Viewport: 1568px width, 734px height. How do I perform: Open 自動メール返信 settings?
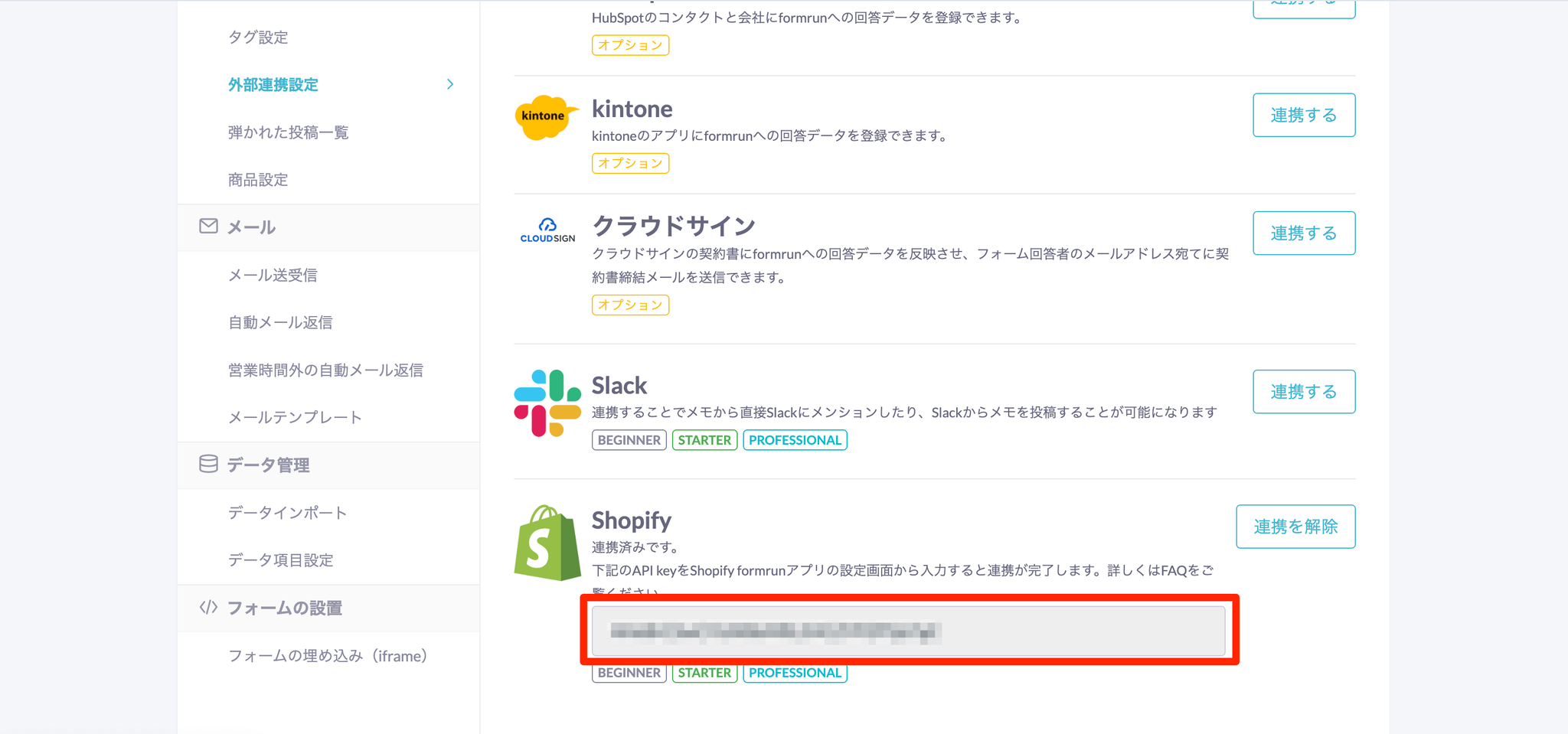280,322
